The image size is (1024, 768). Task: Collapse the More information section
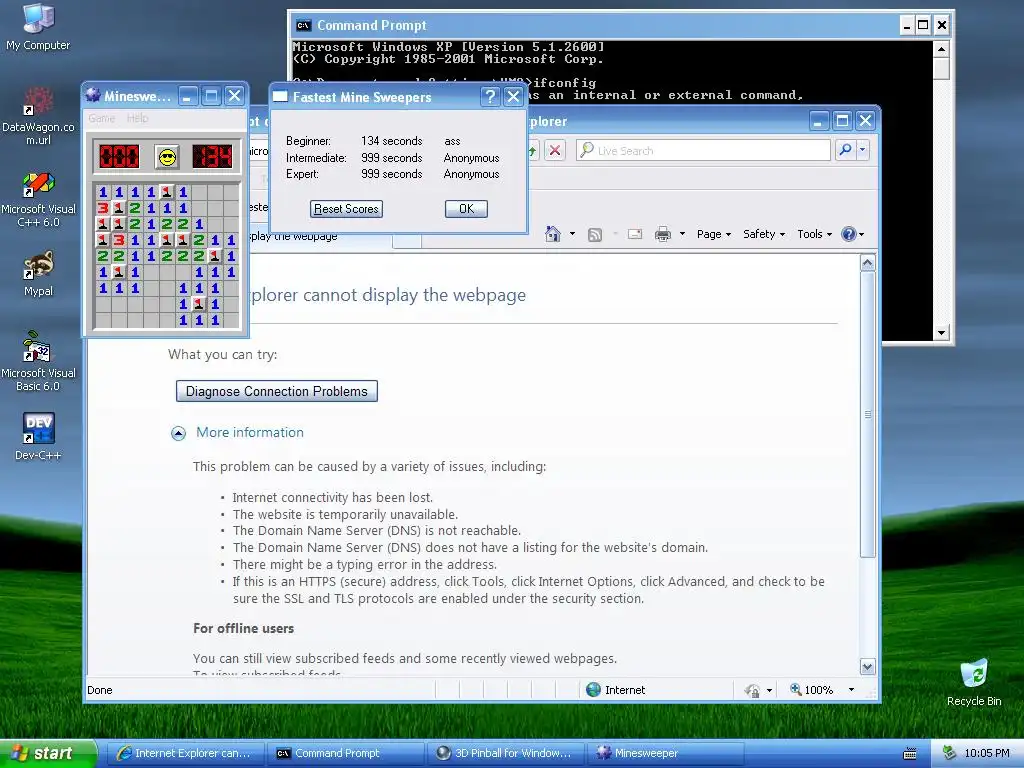pos(178,434)
